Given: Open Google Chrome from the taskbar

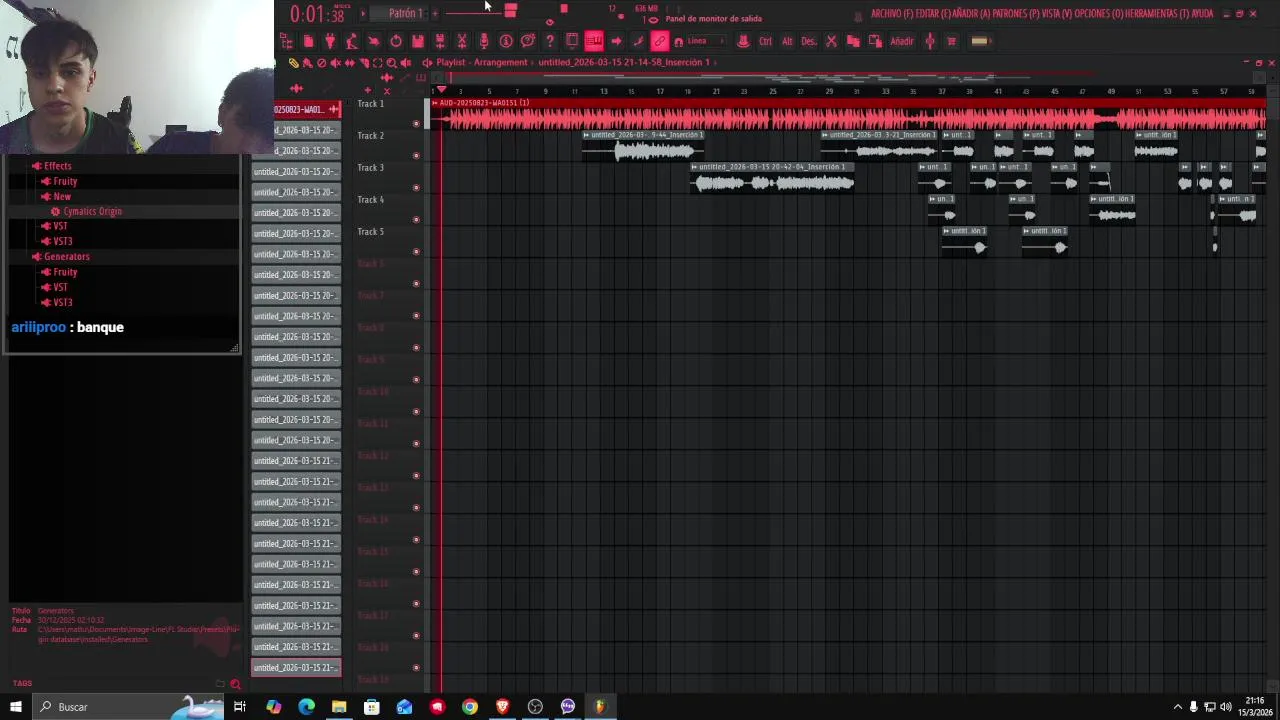Looking at the screenshot, I should [470, 707].
